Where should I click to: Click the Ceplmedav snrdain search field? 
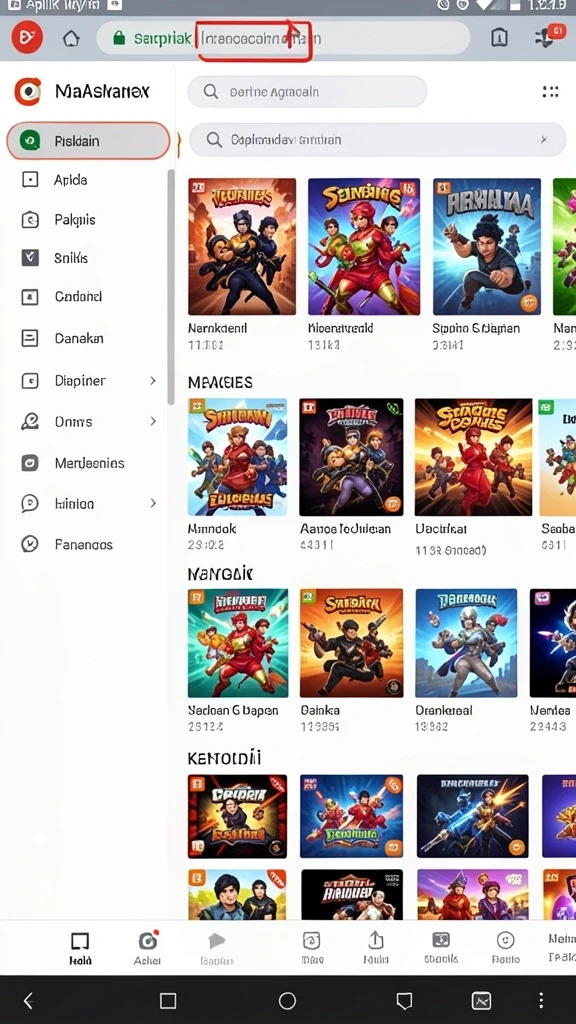377,140
